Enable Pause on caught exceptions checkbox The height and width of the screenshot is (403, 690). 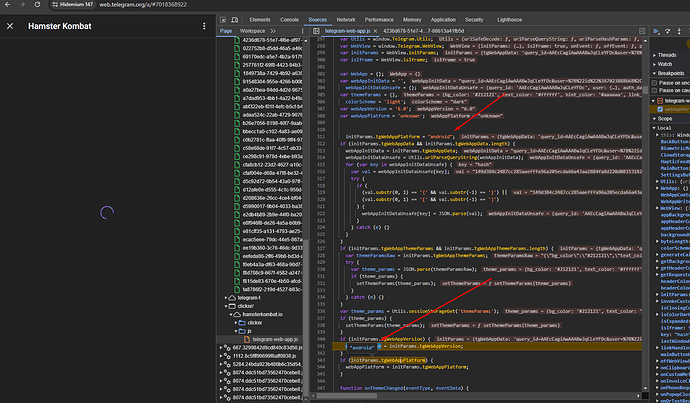click(654, 90)
